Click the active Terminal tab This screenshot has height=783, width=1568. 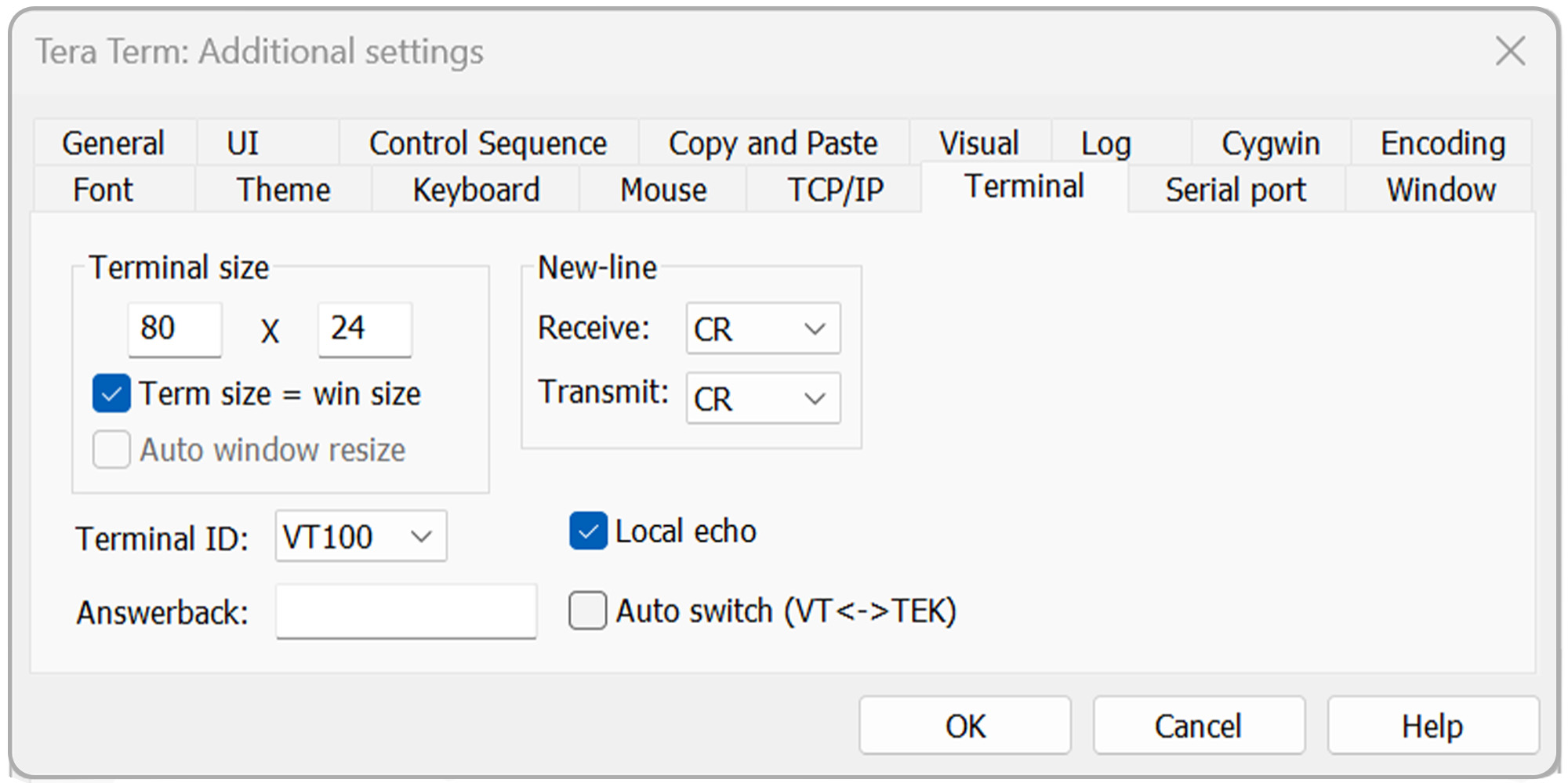[1025, 187]
